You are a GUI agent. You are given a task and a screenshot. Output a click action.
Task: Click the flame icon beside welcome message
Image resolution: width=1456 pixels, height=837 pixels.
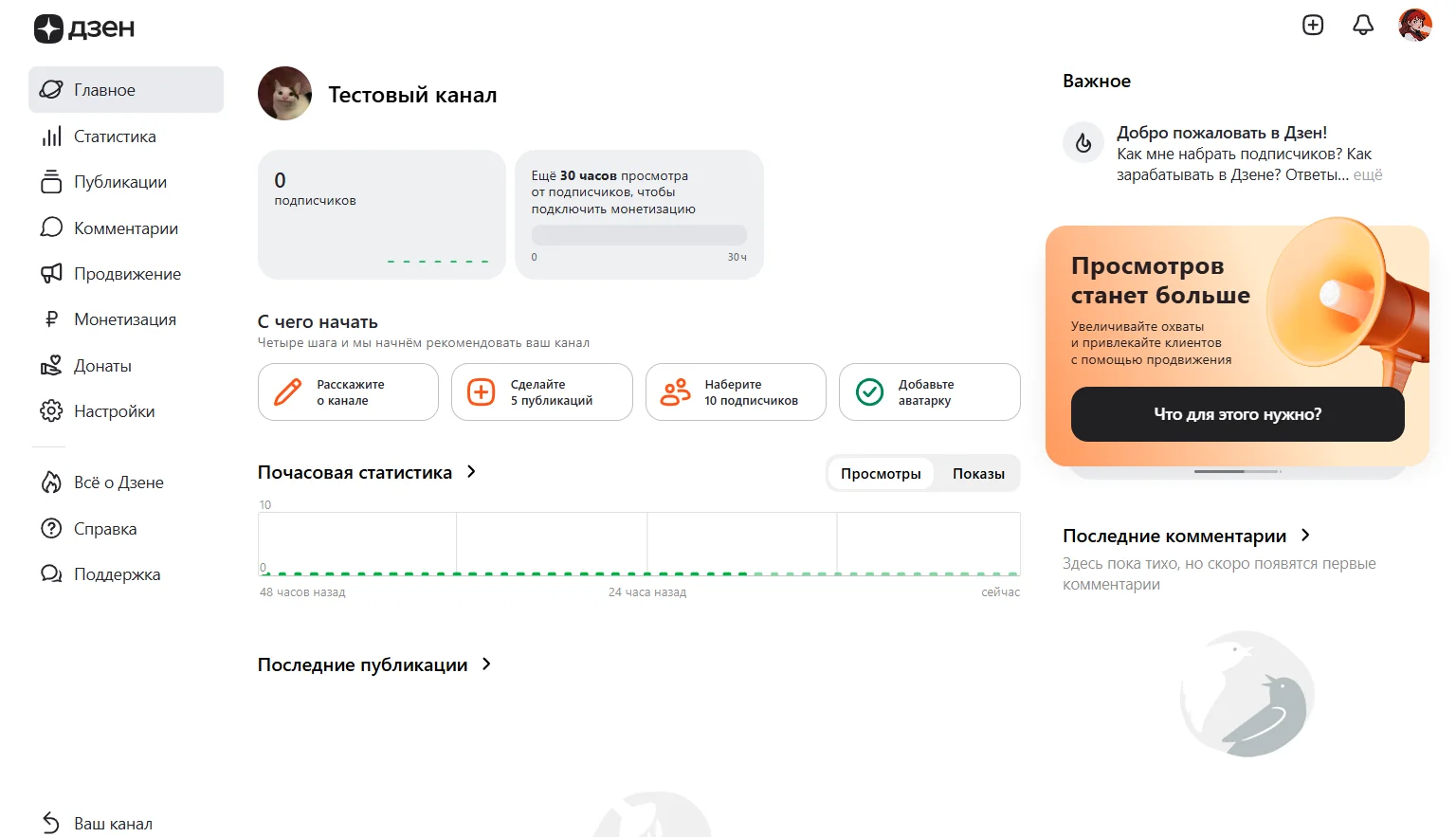tap(1083, 143)
